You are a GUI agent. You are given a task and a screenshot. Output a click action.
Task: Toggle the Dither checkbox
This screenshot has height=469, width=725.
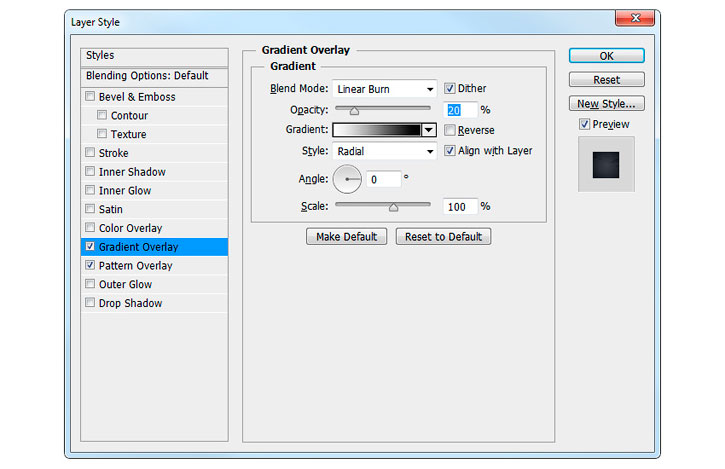pyautogui.click(x=449, y=88)
